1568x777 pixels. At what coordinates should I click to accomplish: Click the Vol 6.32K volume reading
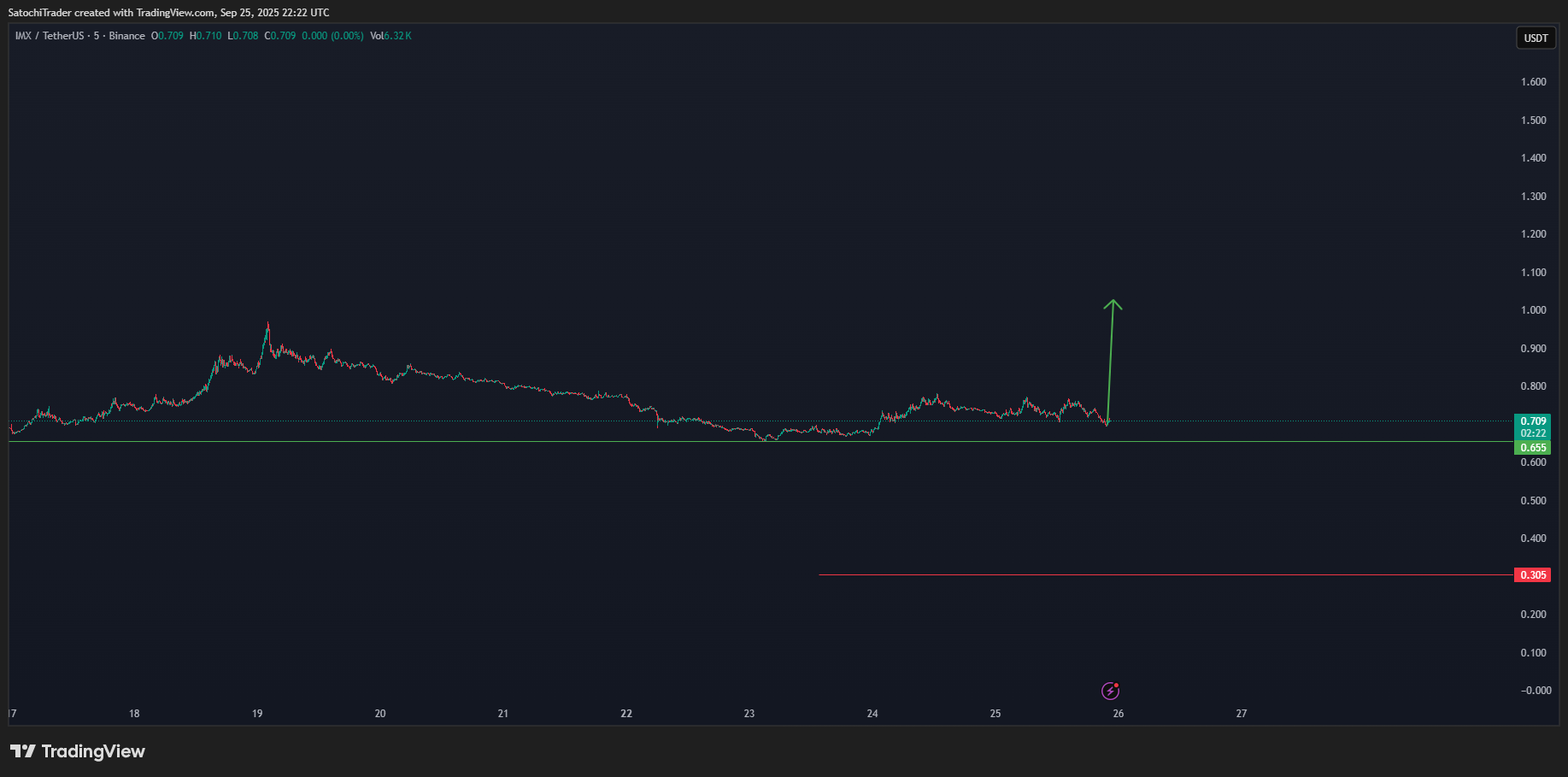[x=391, y=36]
